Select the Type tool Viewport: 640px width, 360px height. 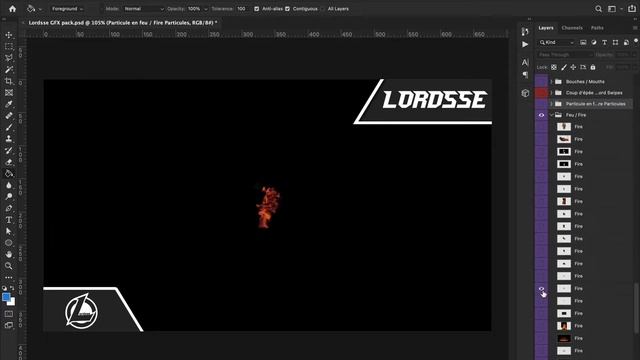(9, 220)
